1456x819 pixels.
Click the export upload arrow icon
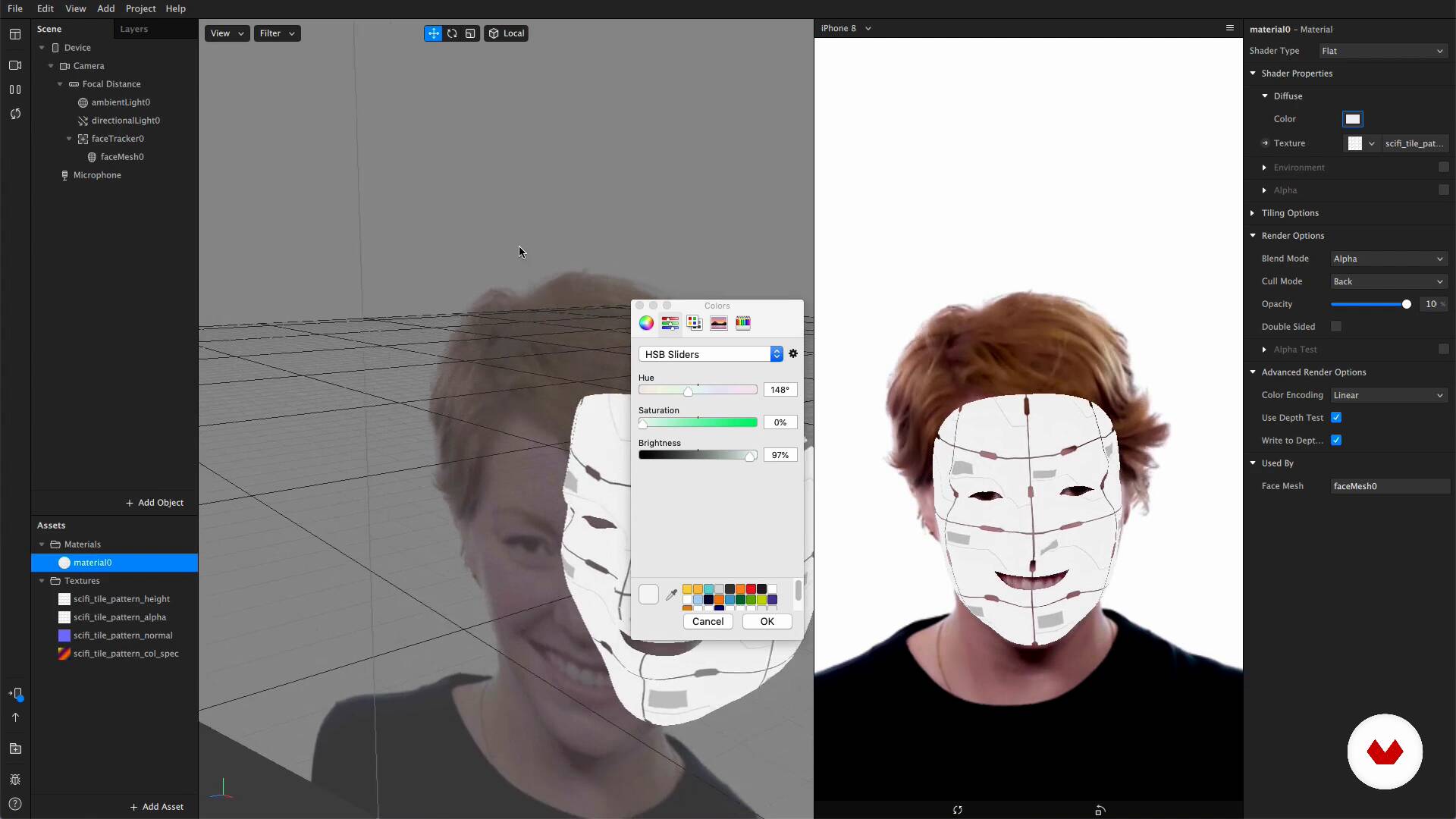(15, 717)
